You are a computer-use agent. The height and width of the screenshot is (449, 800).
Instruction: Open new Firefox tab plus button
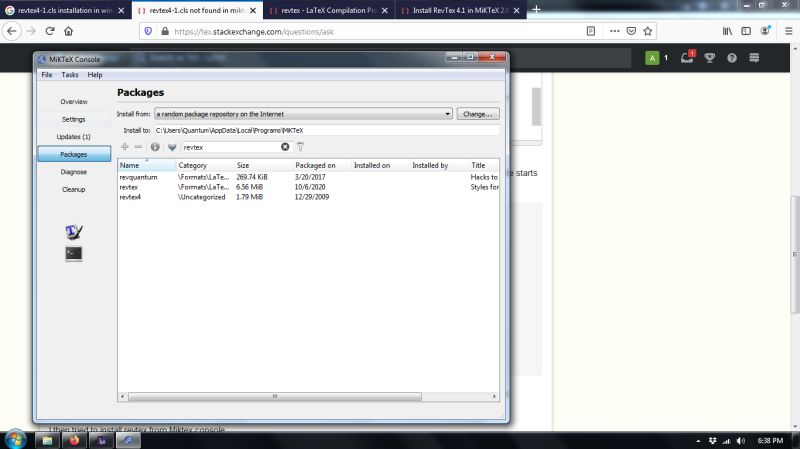(536, 9)
